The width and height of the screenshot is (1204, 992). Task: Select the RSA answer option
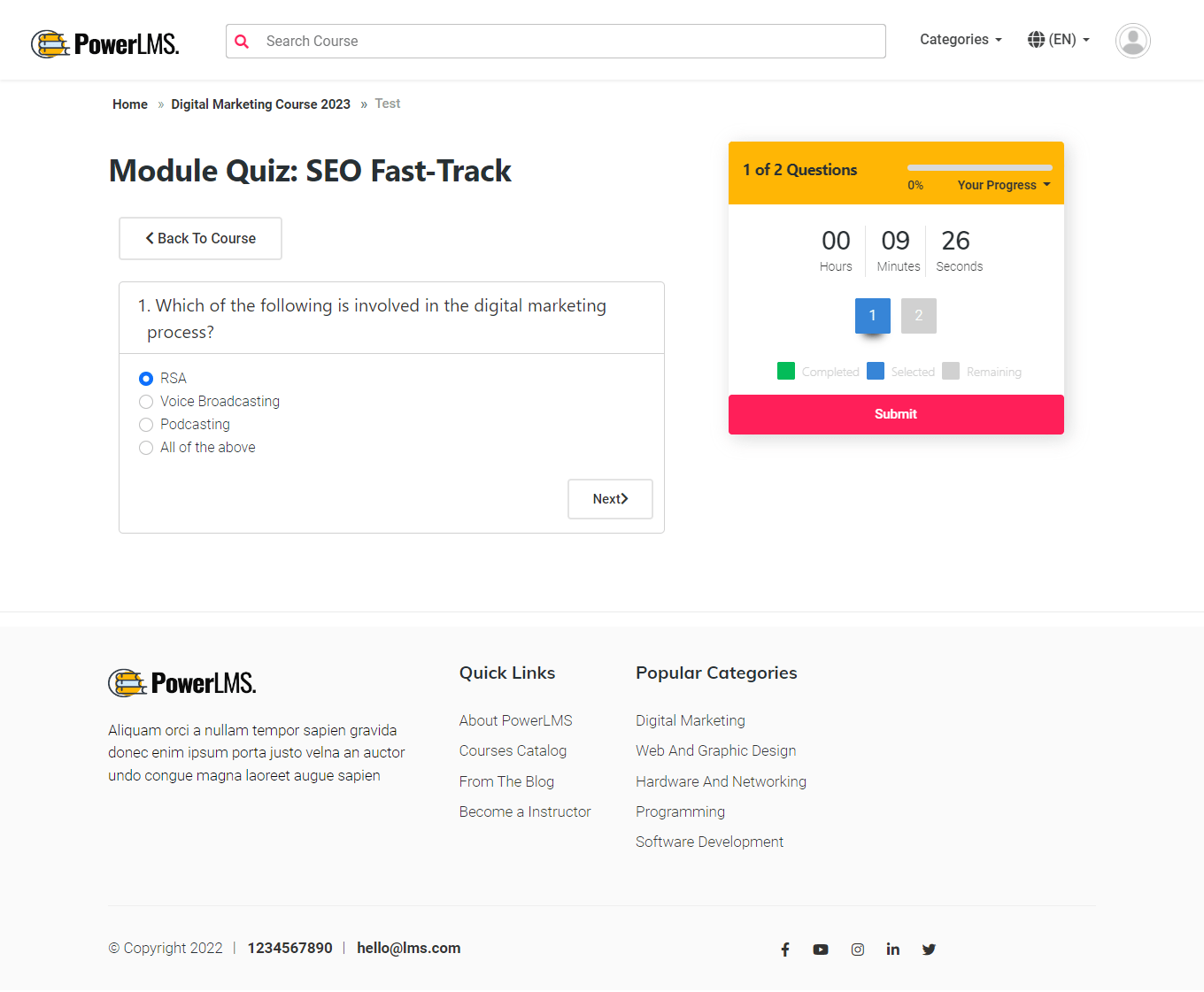(x=145, y=378)
